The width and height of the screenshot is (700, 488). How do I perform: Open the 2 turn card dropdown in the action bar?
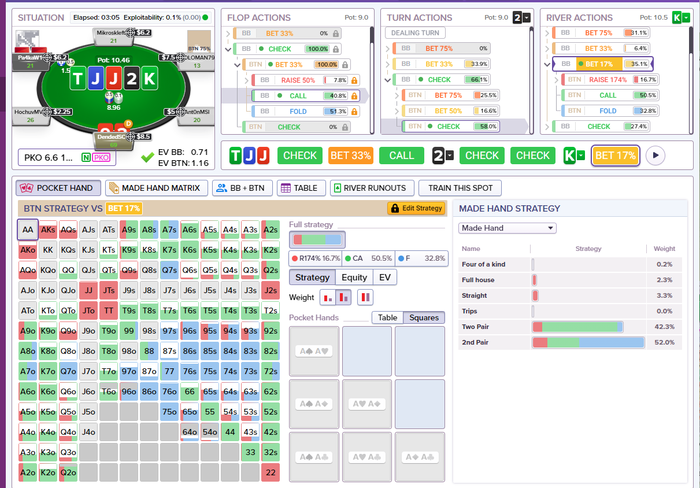[450, 155]
